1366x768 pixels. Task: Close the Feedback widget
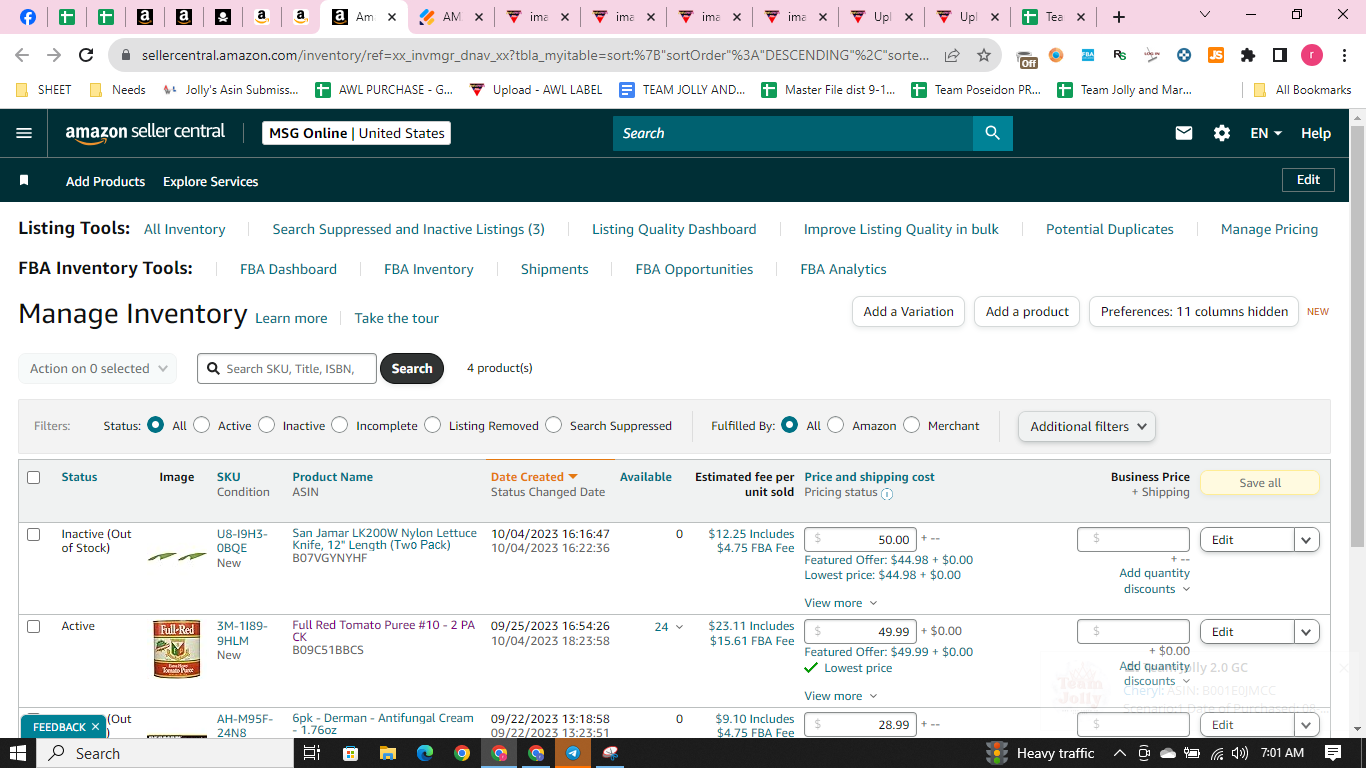(x=95, y=727)
